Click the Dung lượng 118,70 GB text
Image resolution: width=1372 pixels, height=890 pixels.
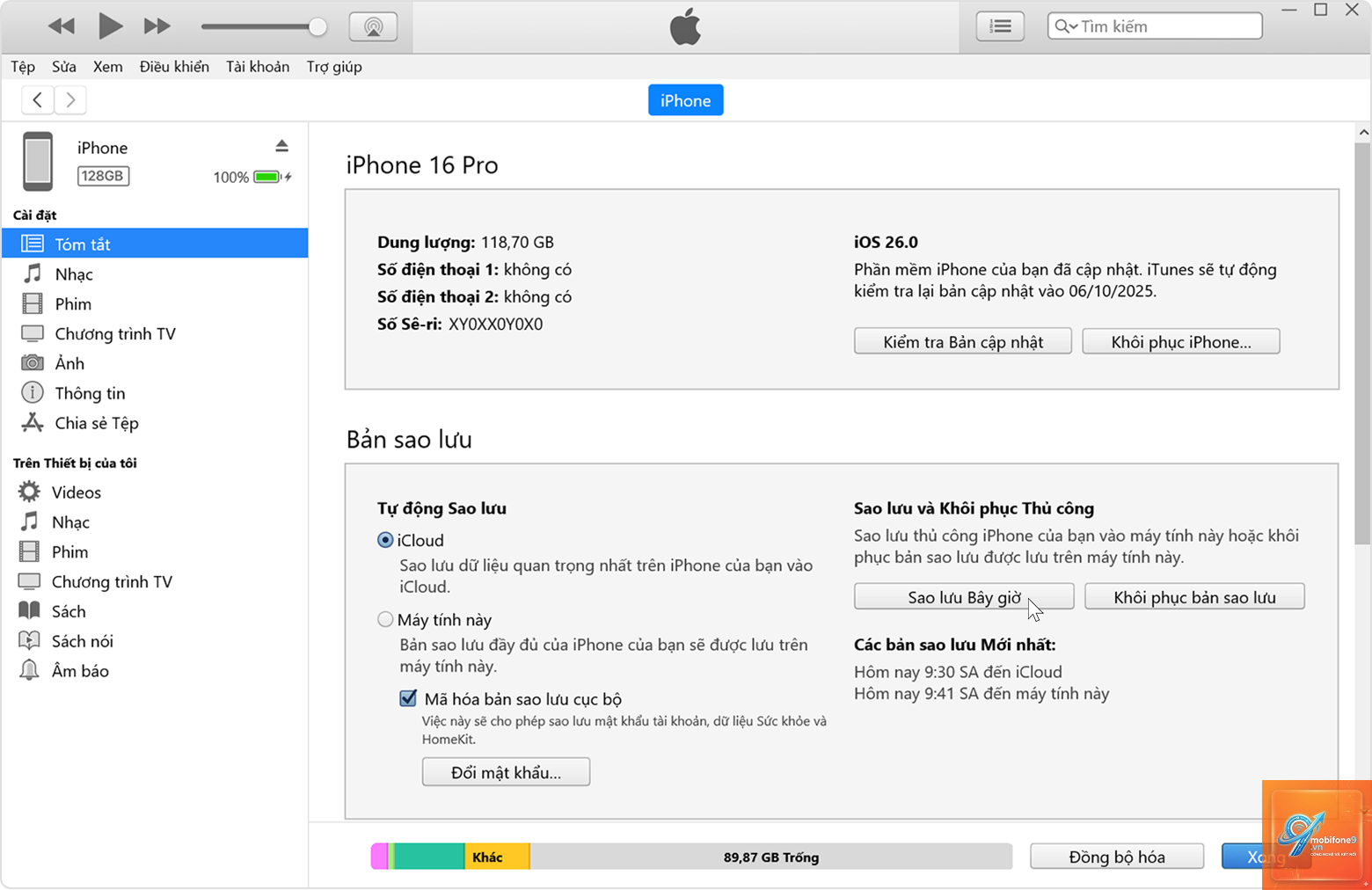465,242
